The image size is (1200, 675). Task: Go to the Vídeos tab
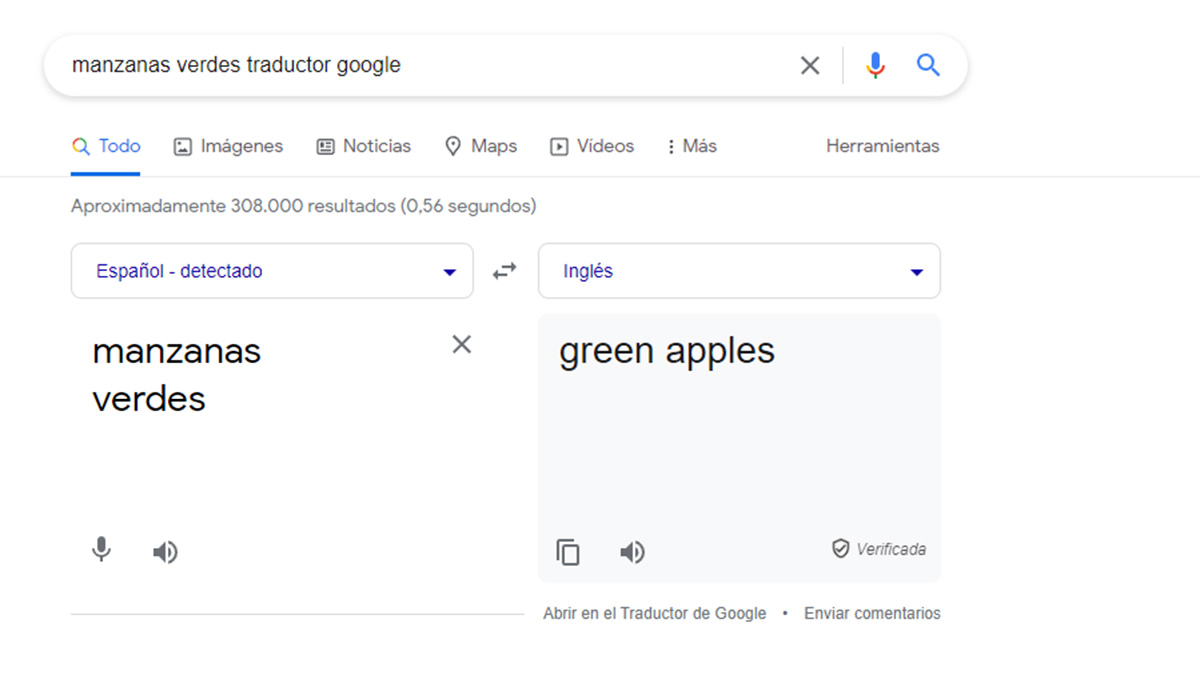click(592, 146)
